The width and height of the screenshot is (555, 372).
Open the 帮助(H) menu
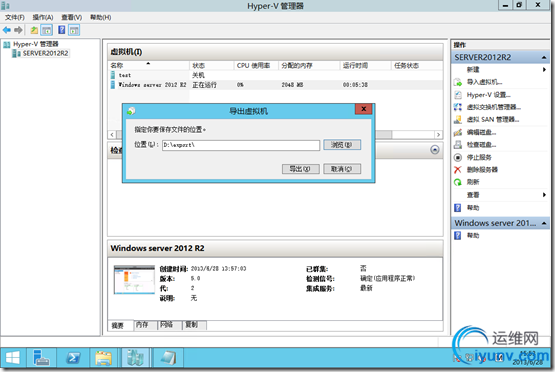coord(101,17)
